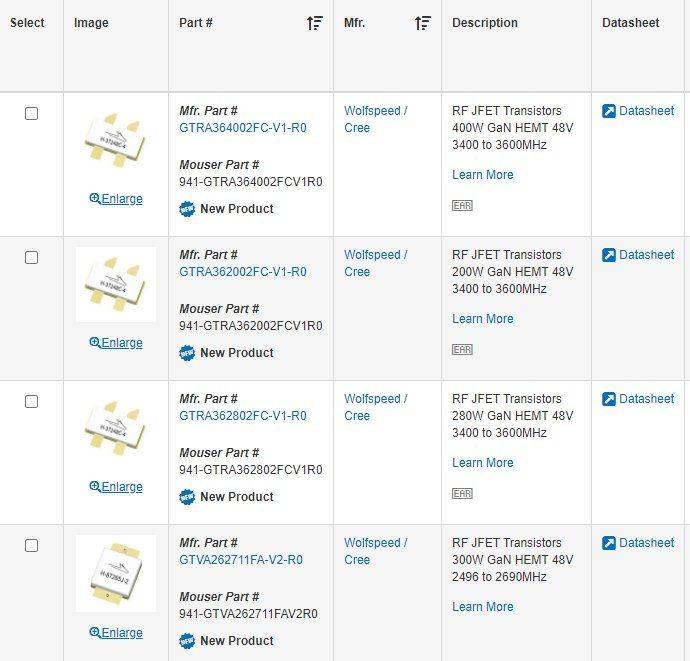The image size is (690, 661).
Task: Select the checkbox for GTRA364002FC-V1-R0
Action: pyautogui.click(x=31, y=114)
